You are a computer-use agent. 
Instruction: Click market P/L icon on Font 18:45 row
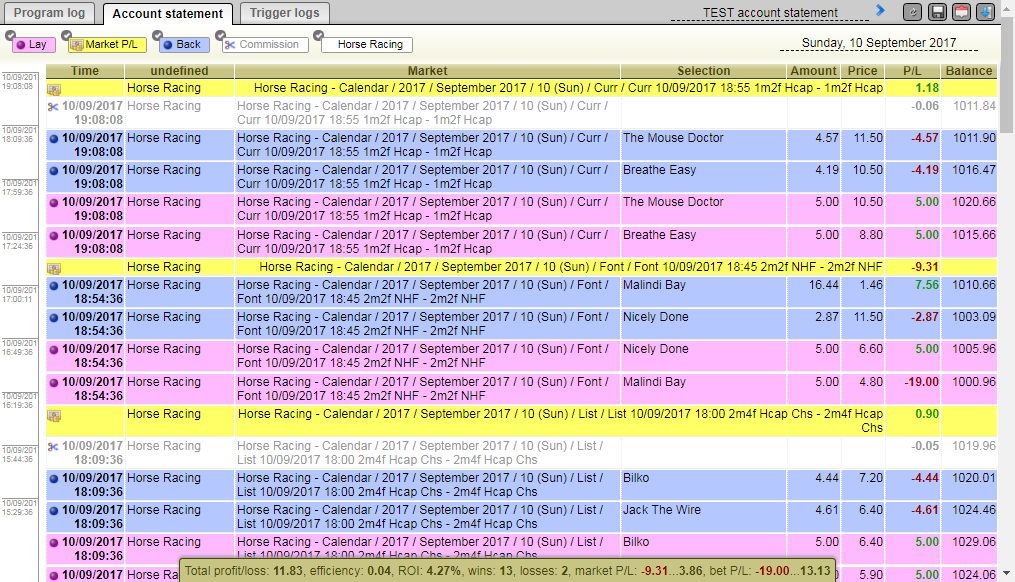[x=54, y=267]
